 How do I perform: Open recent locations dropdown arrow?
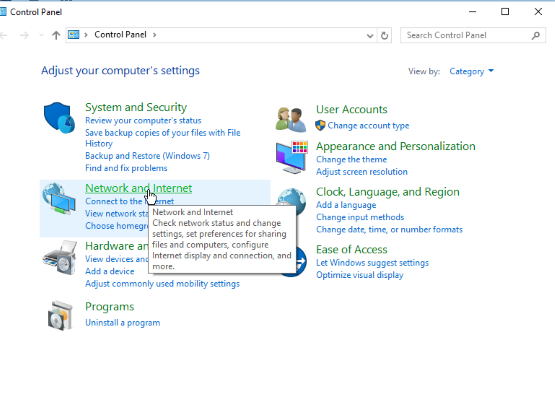pos(41,35)
